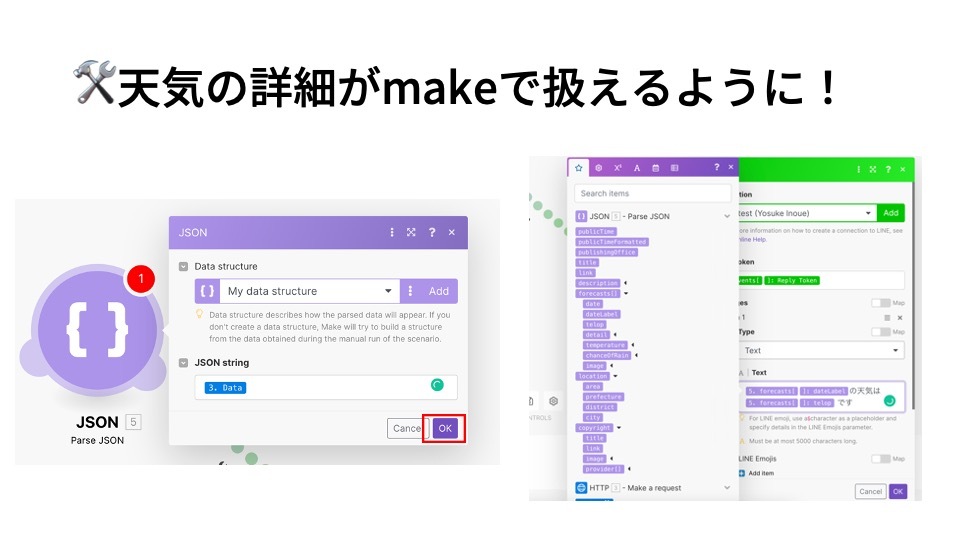Screen dimensions: 960x540
Task: Click the Text message input field
Action: 821,396
